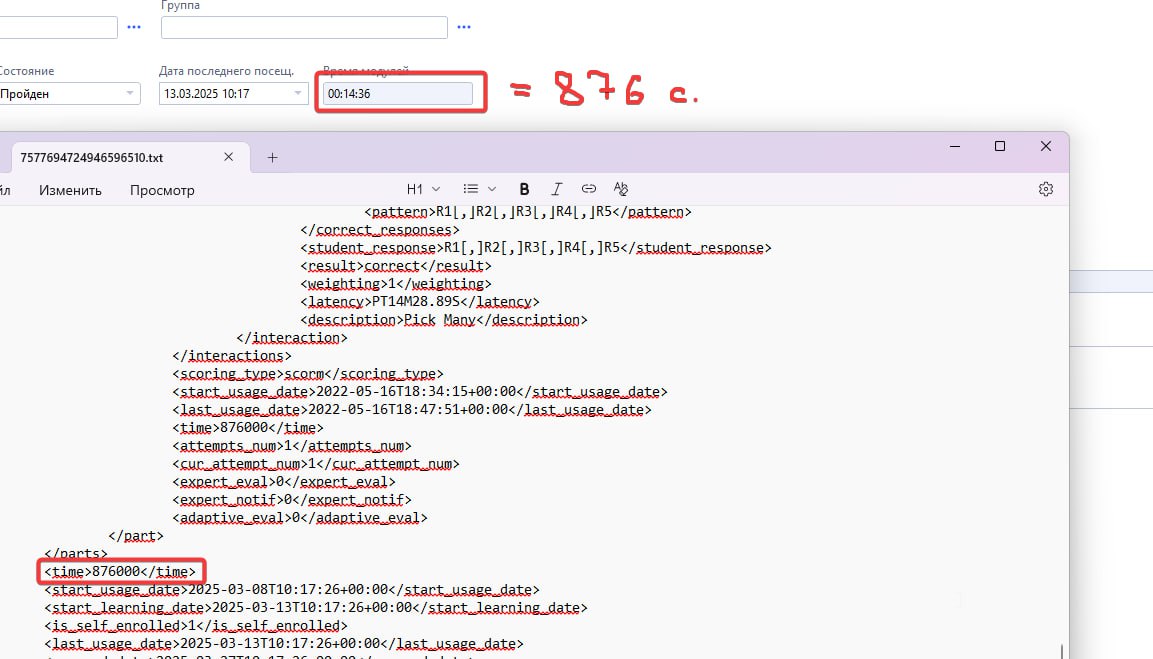The width and height of the screenshot is (1153, 659).
Task: Open the Изменить menu
Action: (70, 190)
